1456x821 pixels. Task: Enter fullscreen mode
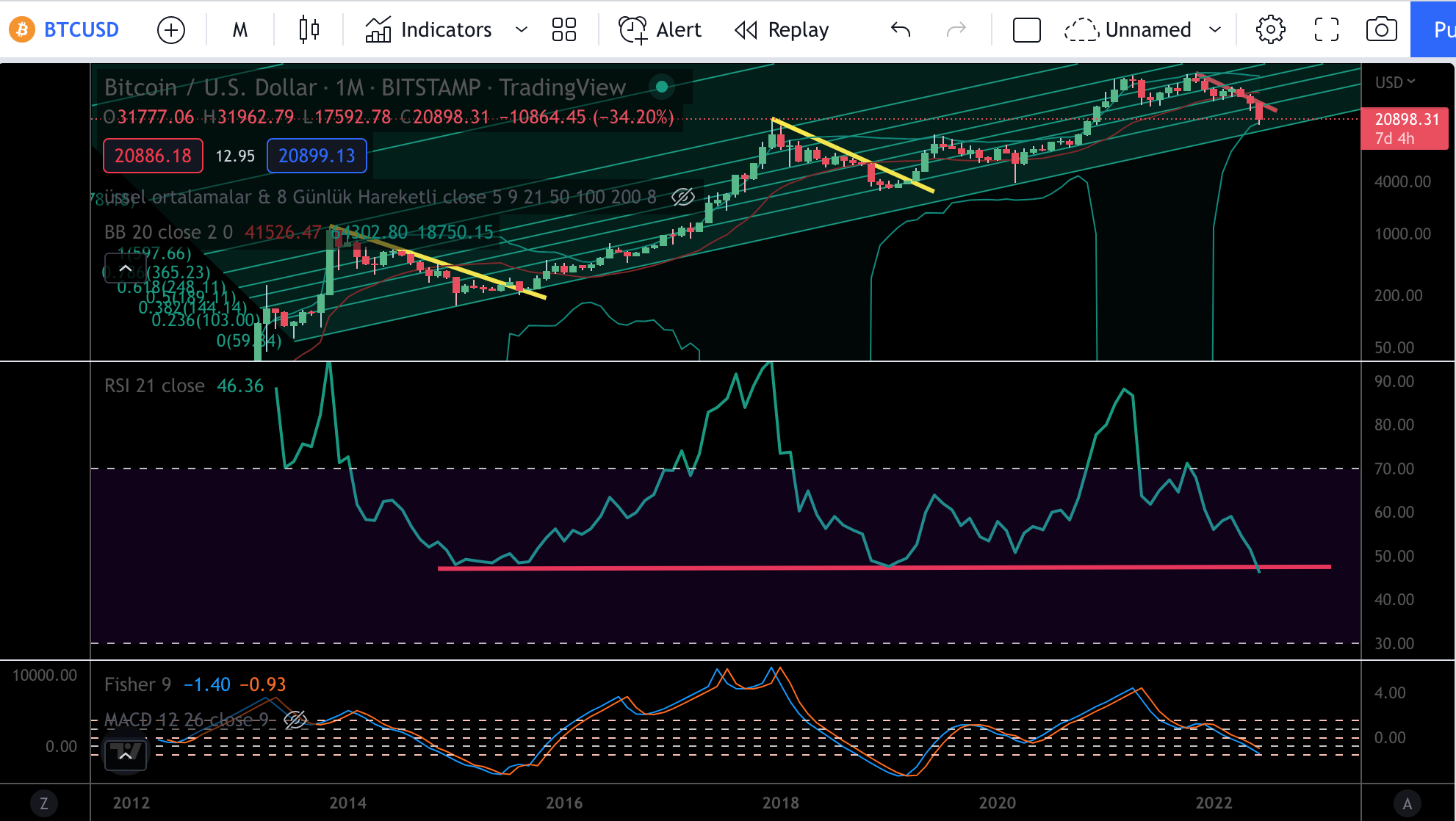click(1326, 30)
